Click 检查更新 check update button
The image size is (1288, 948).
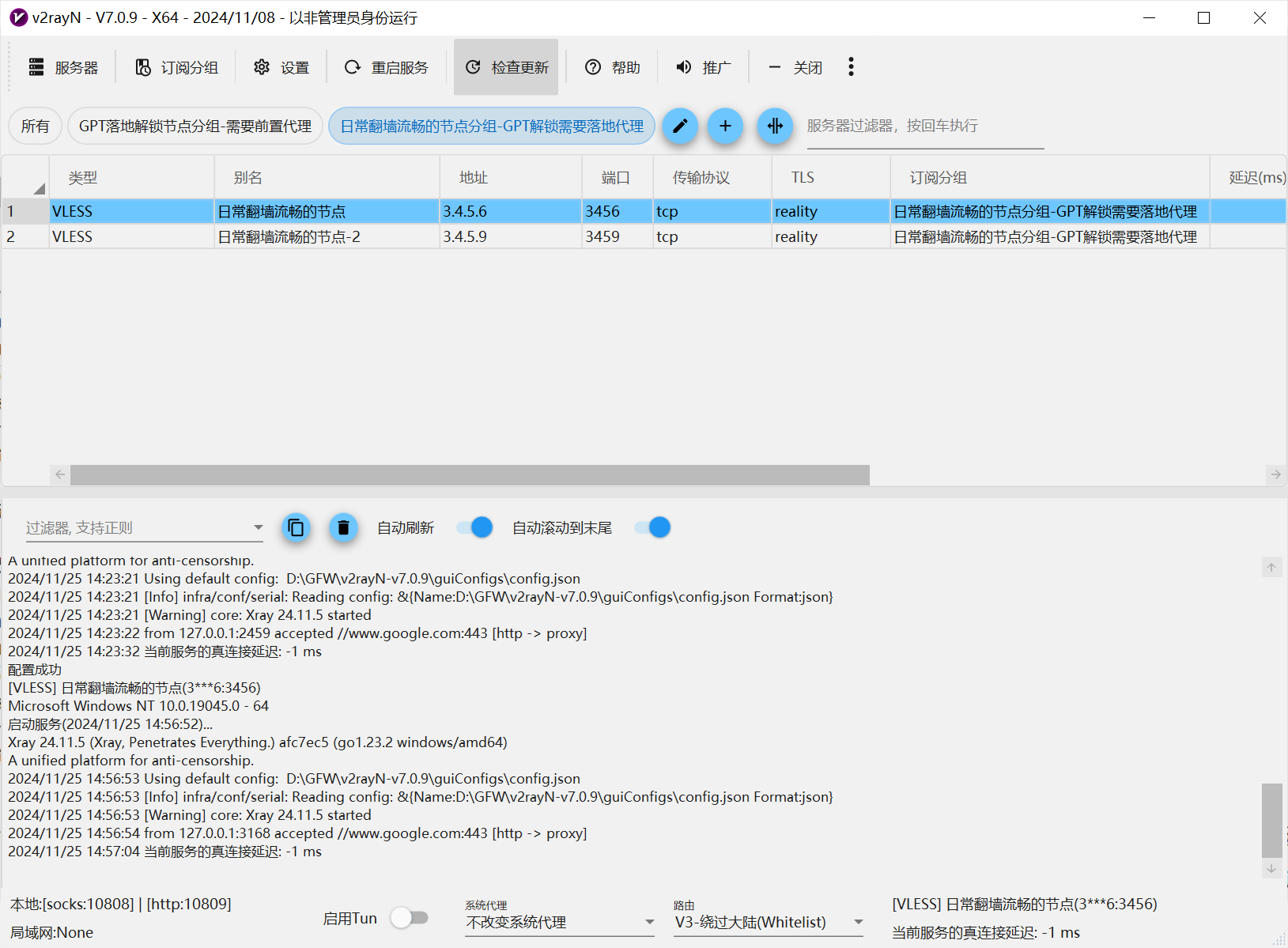click(506, 67)
